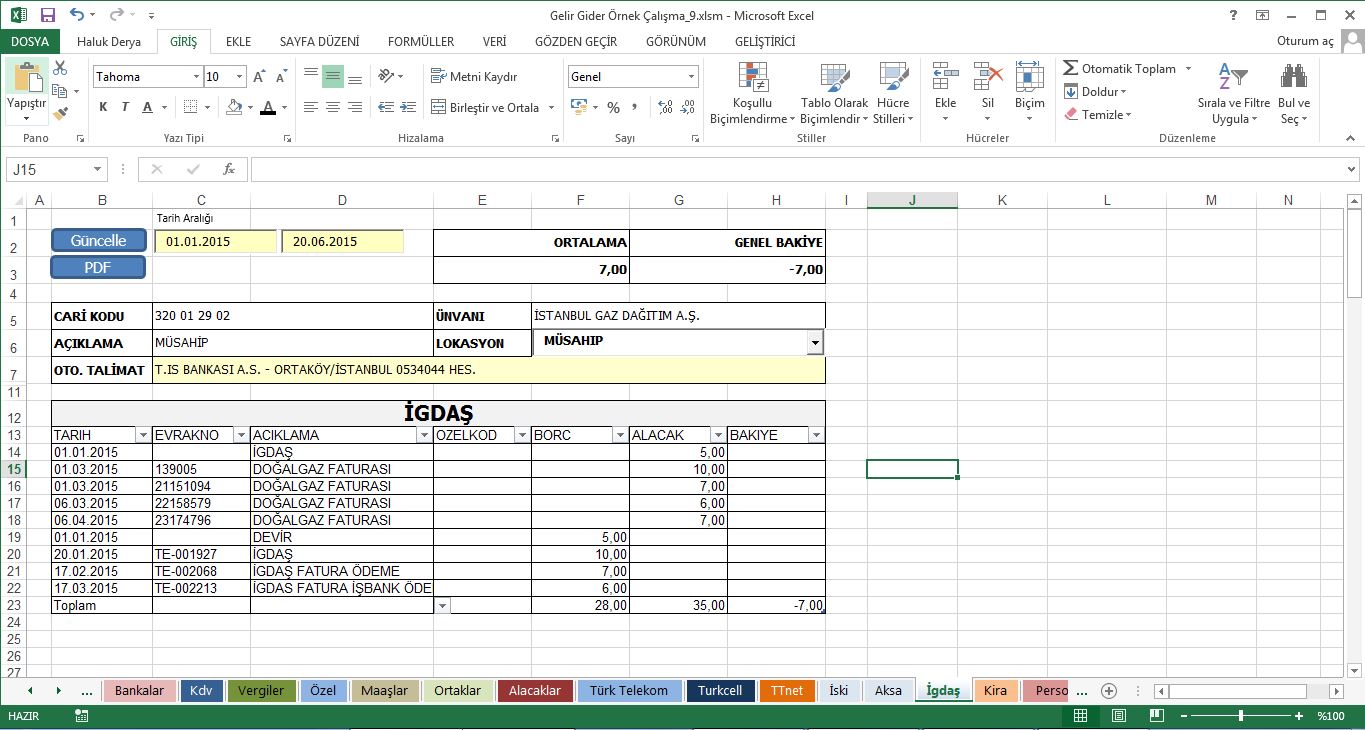Open the Bankalar sheet tab
The image size is (1365, 730).
[x=139, y=691]
